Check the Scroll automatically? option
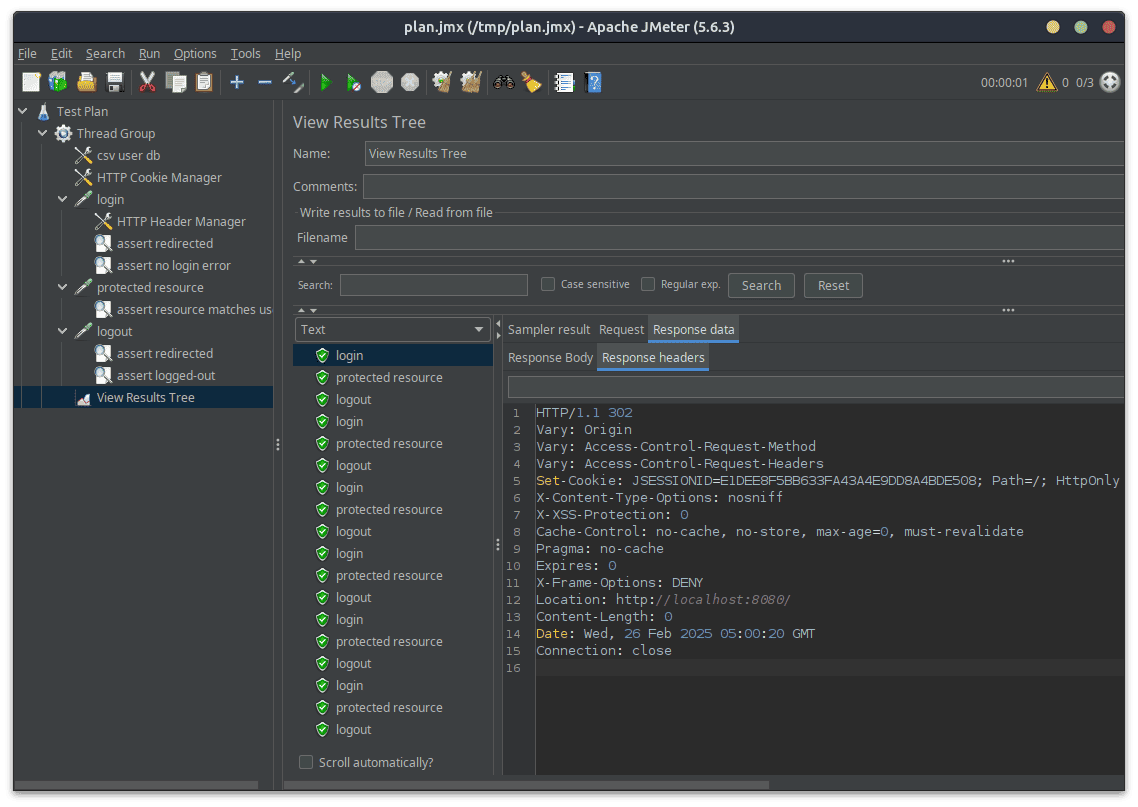Image resolution: width=1138 pixels, height=807 pixels. [x=306, y=762]
